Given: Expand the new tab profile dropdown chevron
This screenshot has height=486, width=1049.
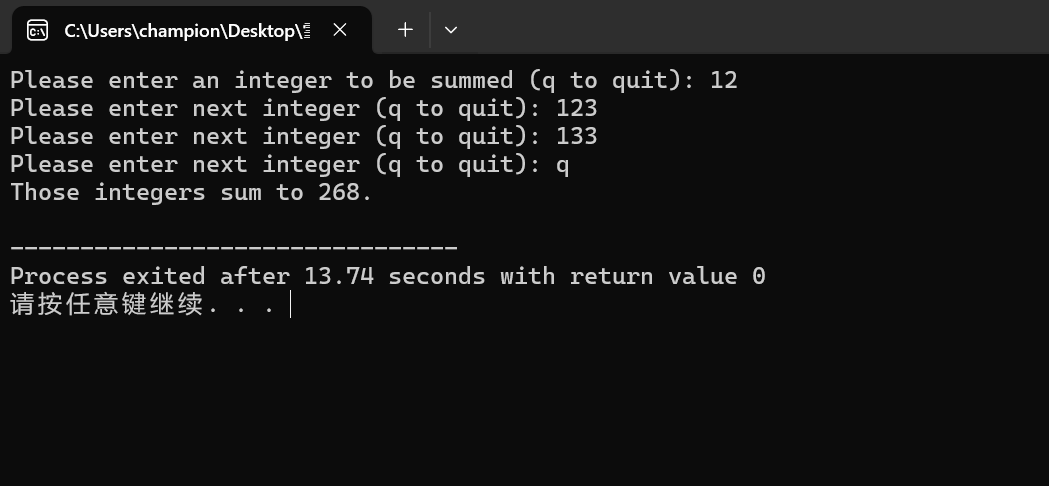Looking at the screenshot, I should coord(451,29).
